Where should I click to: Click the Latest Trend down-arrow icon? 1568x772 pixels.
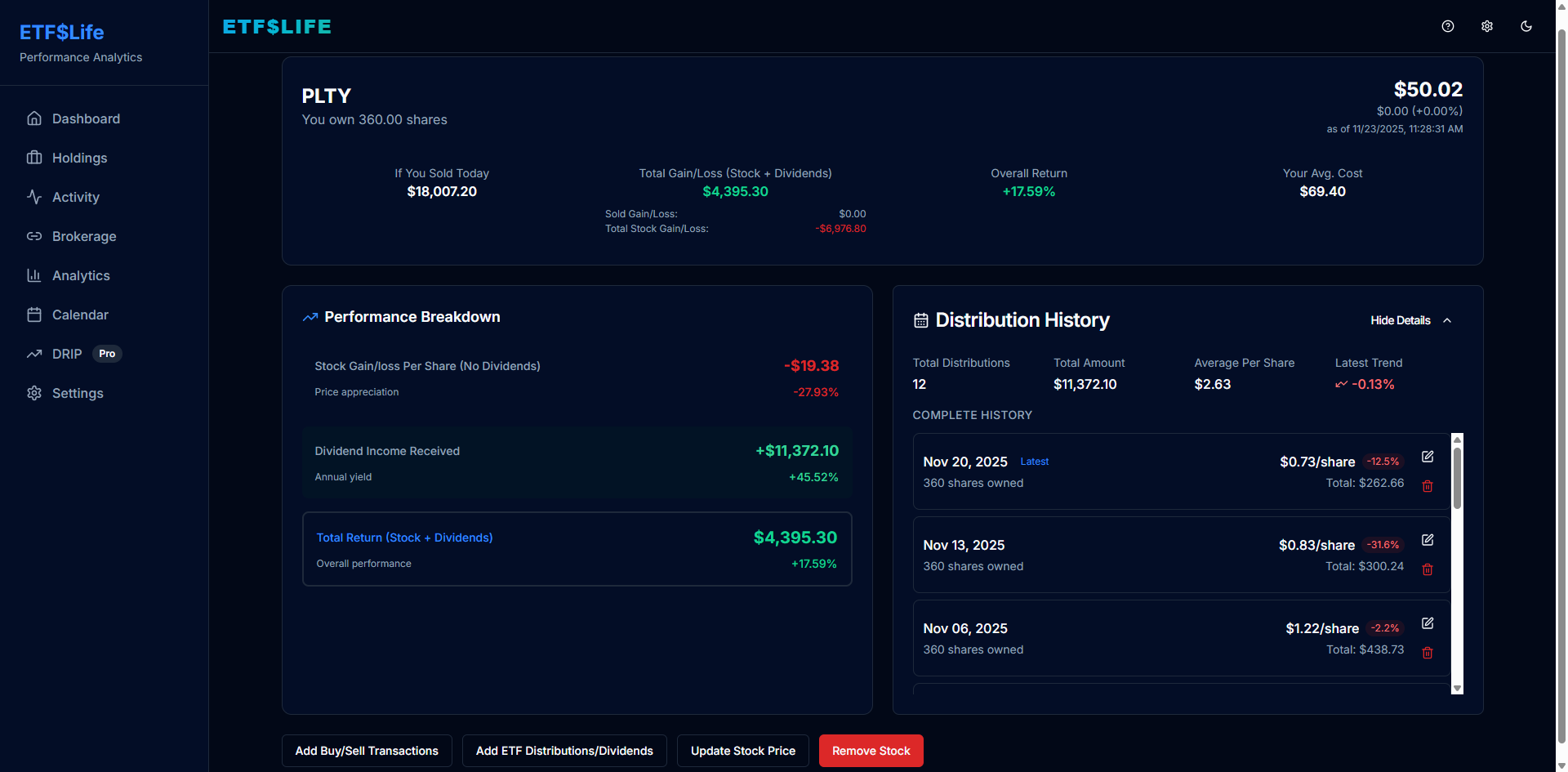pyautogui.click(x=1341, y=384)
